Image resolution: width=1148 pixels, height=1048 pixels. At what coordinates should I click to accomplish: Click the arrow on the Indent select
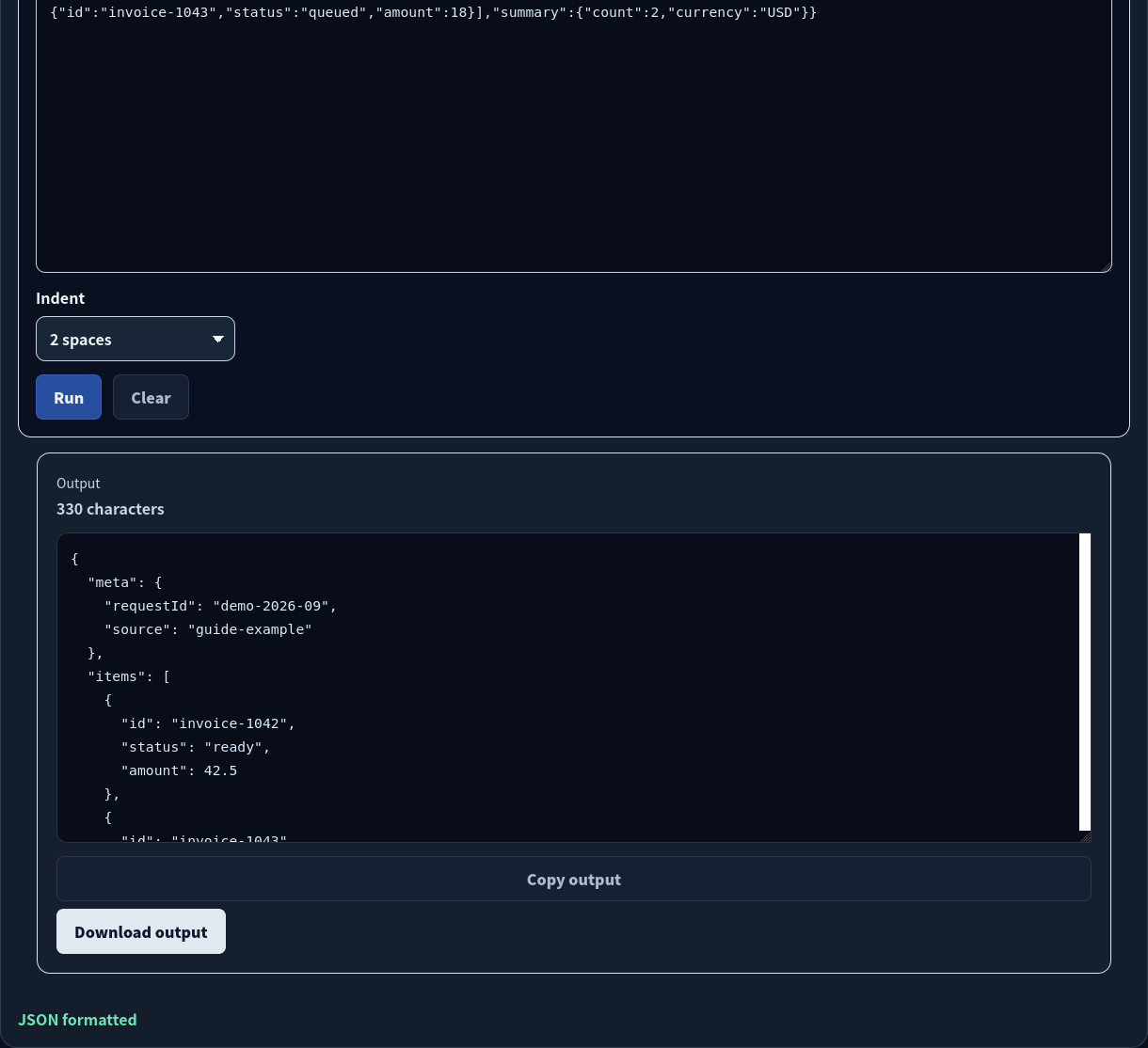click(218, 339)
